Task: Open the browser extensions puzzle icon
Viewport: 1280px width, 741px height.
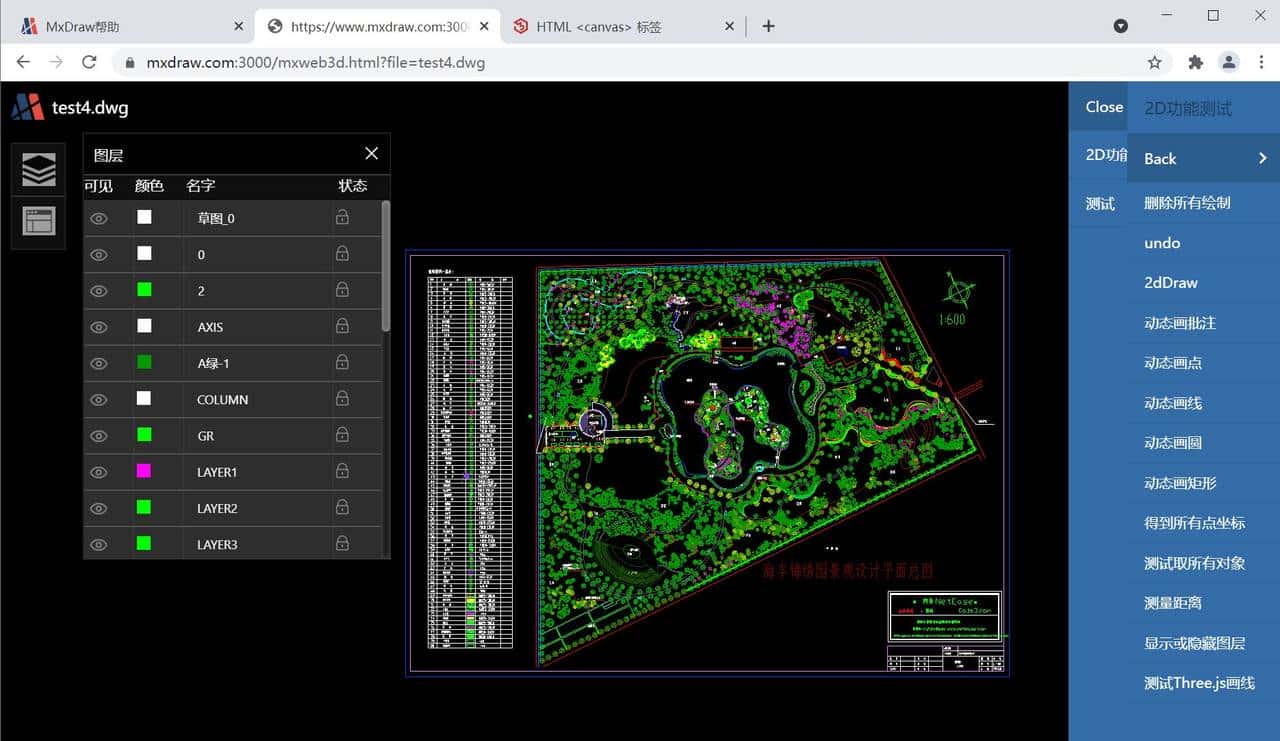Action: tap(1195, 62)
